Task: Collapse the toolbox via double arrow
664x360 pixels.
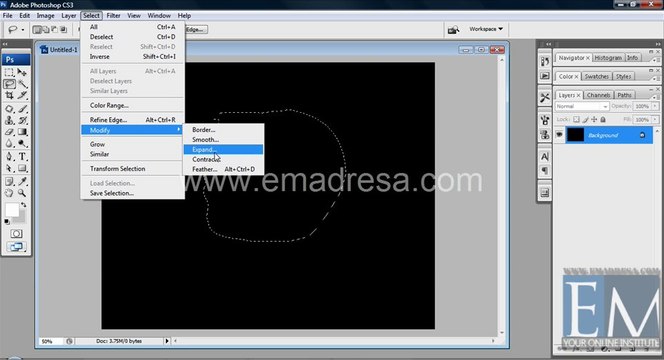Action: [5, 44]
